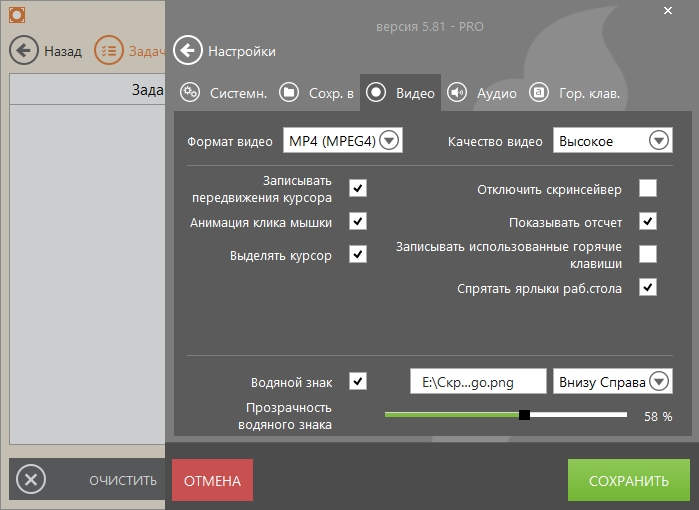The width and height of the screenshot is (699, 510).
Task: Click the back arrow icon next to Настройки
Action: tap(188, 50)
